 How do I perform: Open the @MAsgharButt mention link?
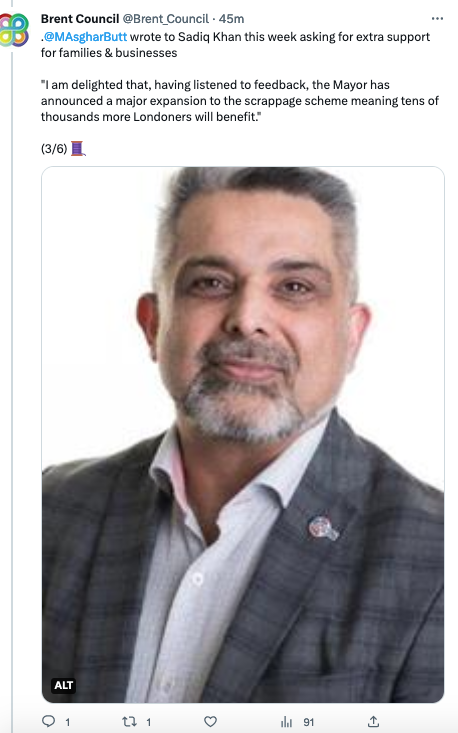(x=85, y=37)
